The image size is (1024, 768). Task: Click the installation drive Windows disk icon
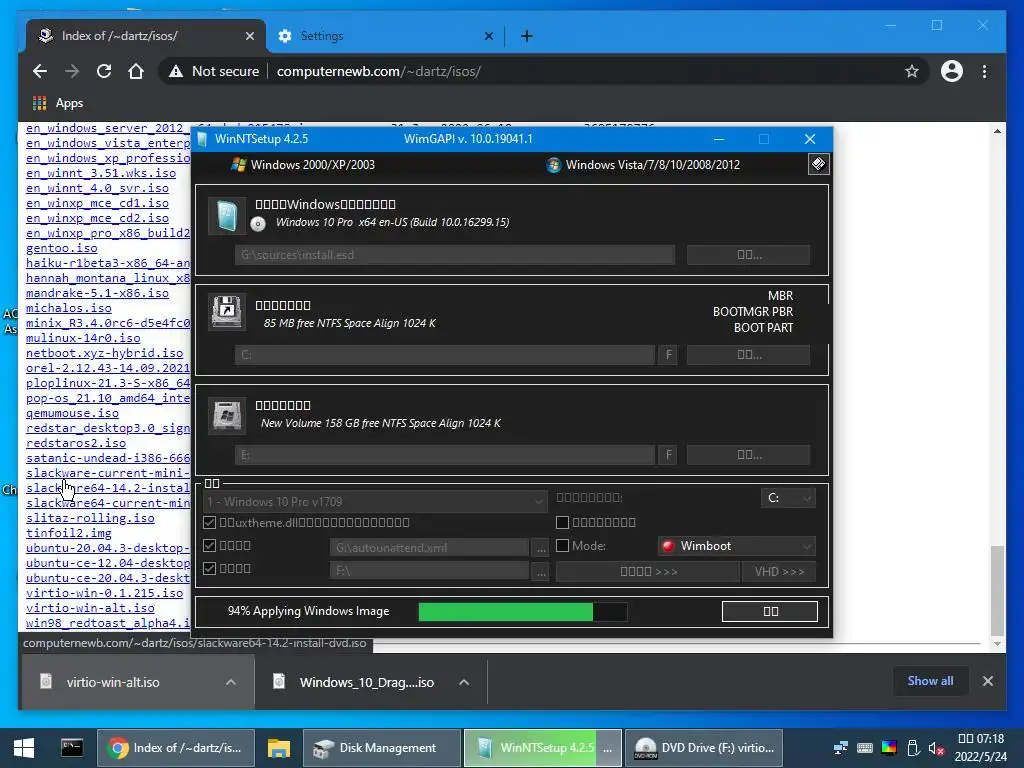pyautogui.click(x=227, y=415)
